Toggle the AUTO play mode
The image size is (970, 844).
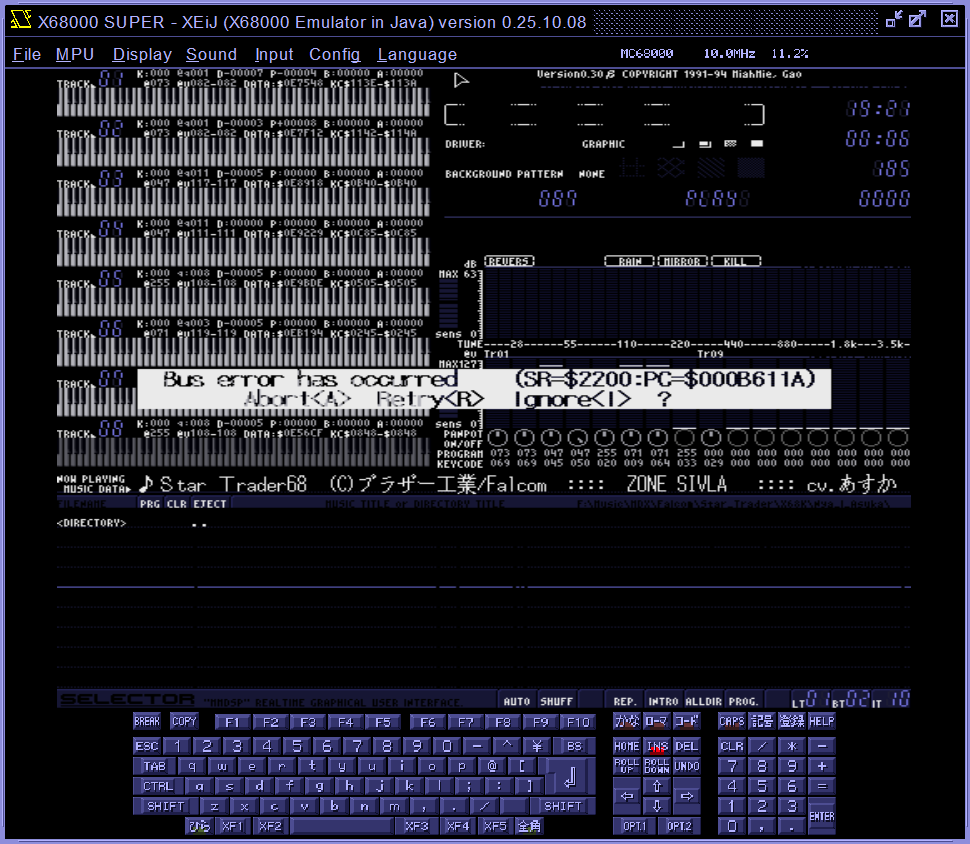pos(516,701)
